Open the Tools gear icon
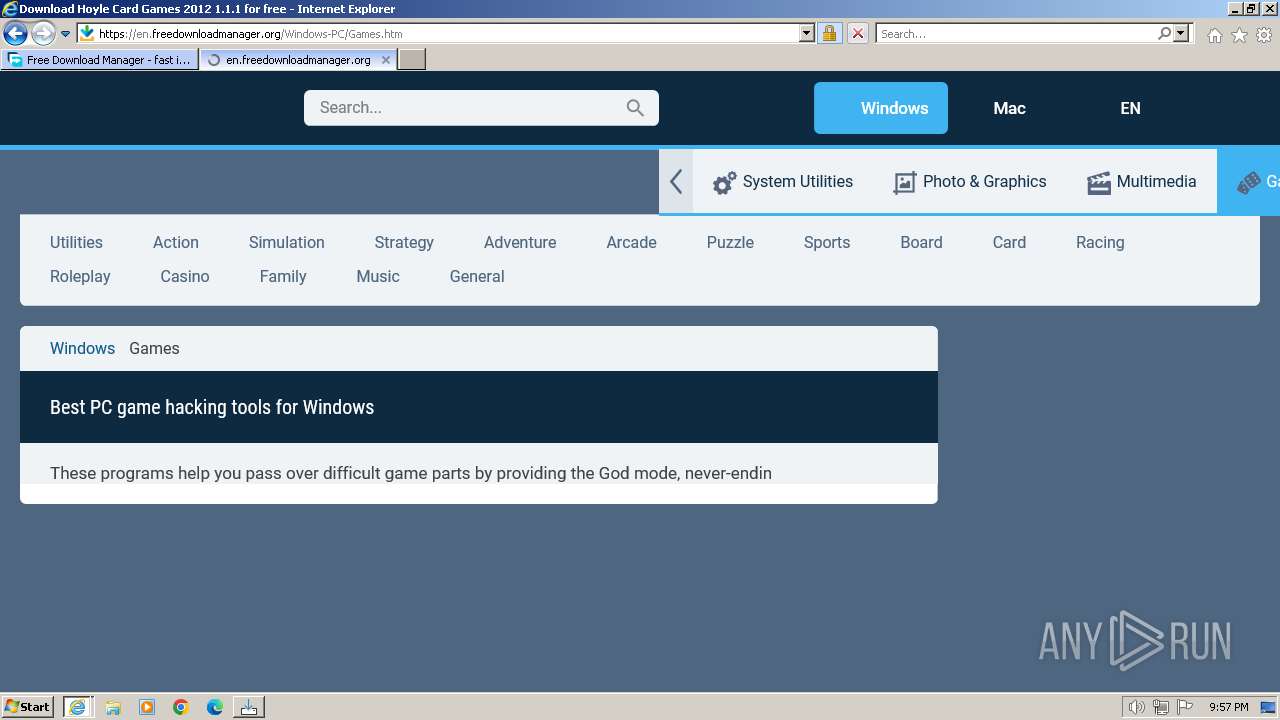The image size is (1280, 720). (x=1264, y=35)
